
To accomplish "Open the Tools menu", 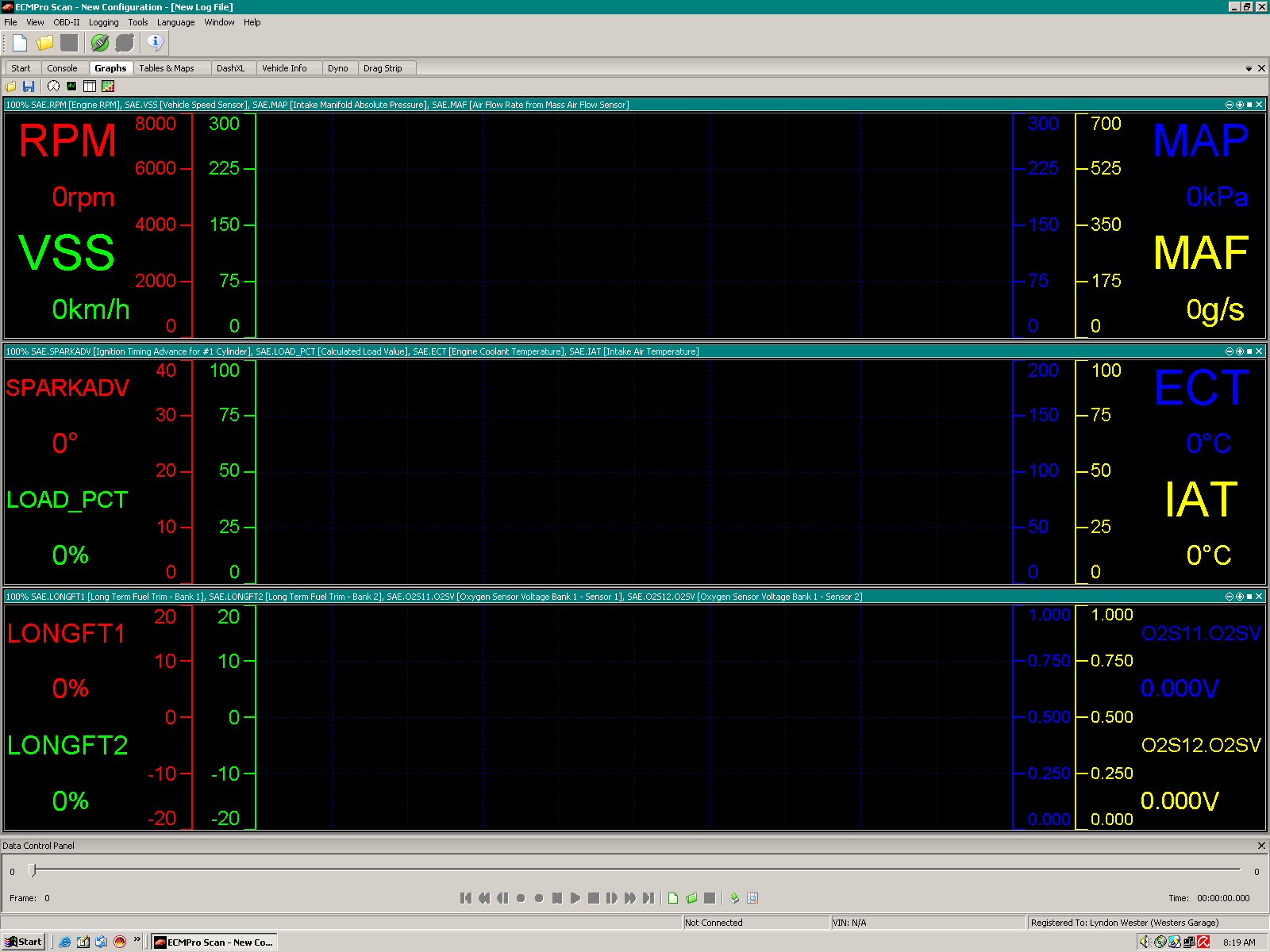I will point(138,22).
